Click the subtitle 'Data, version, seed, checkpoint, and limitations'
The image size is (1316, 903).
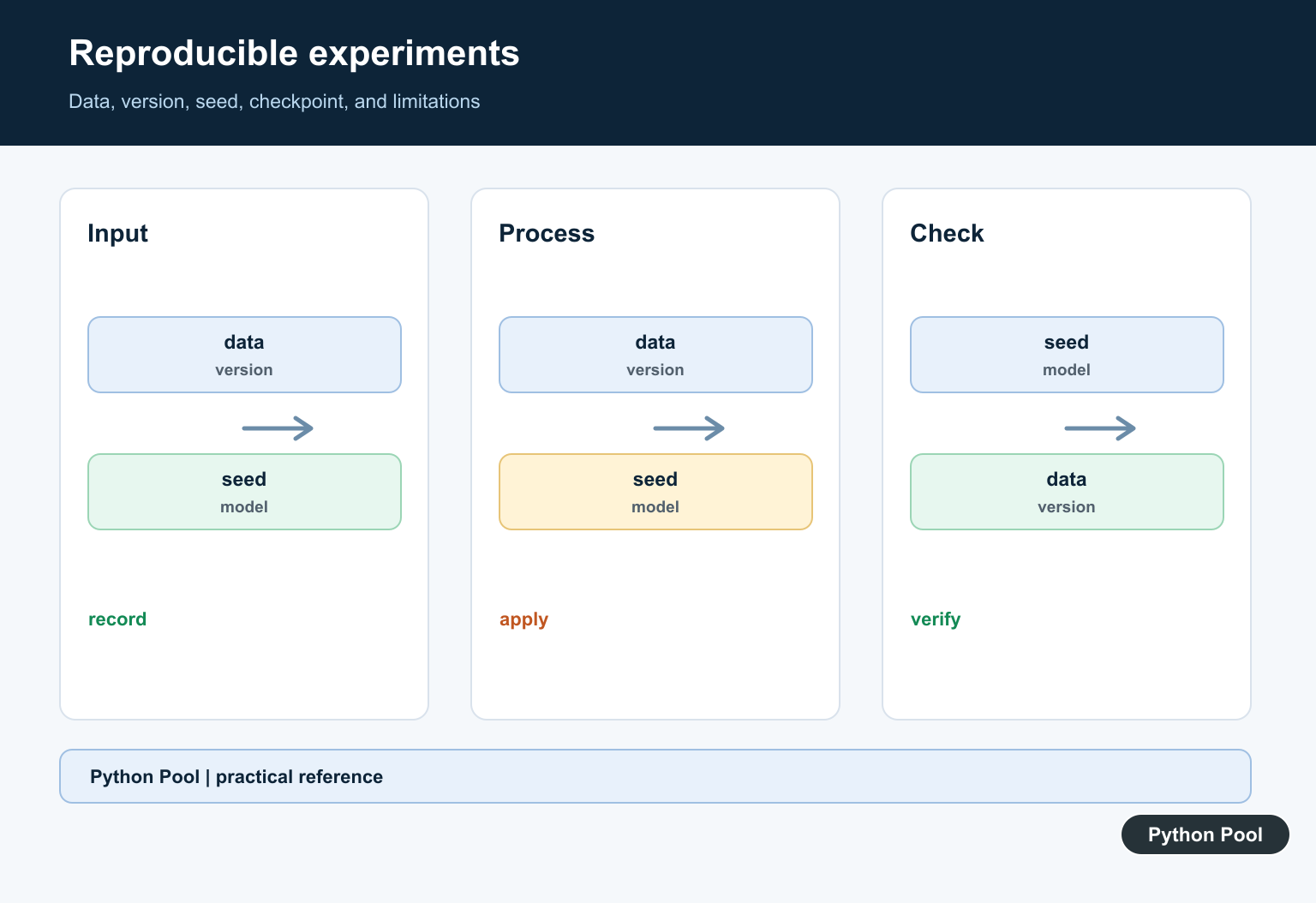[x=274, y=101]
